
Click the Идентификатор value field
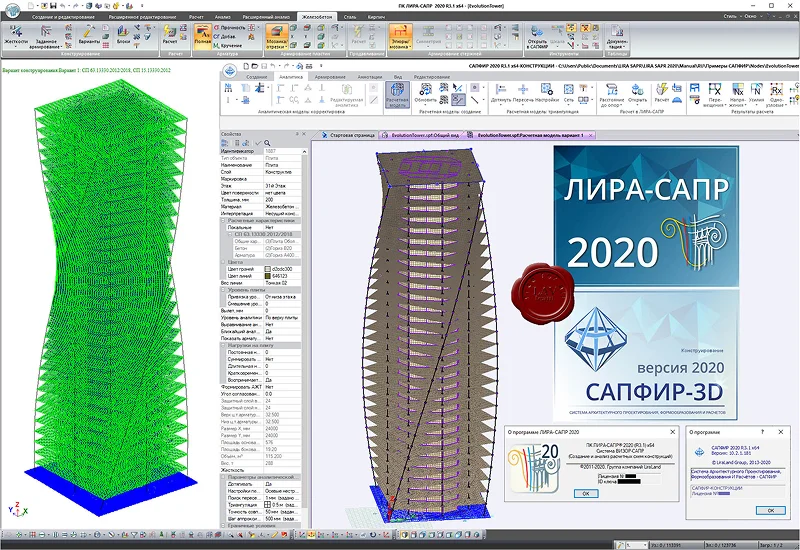point(282,152)
